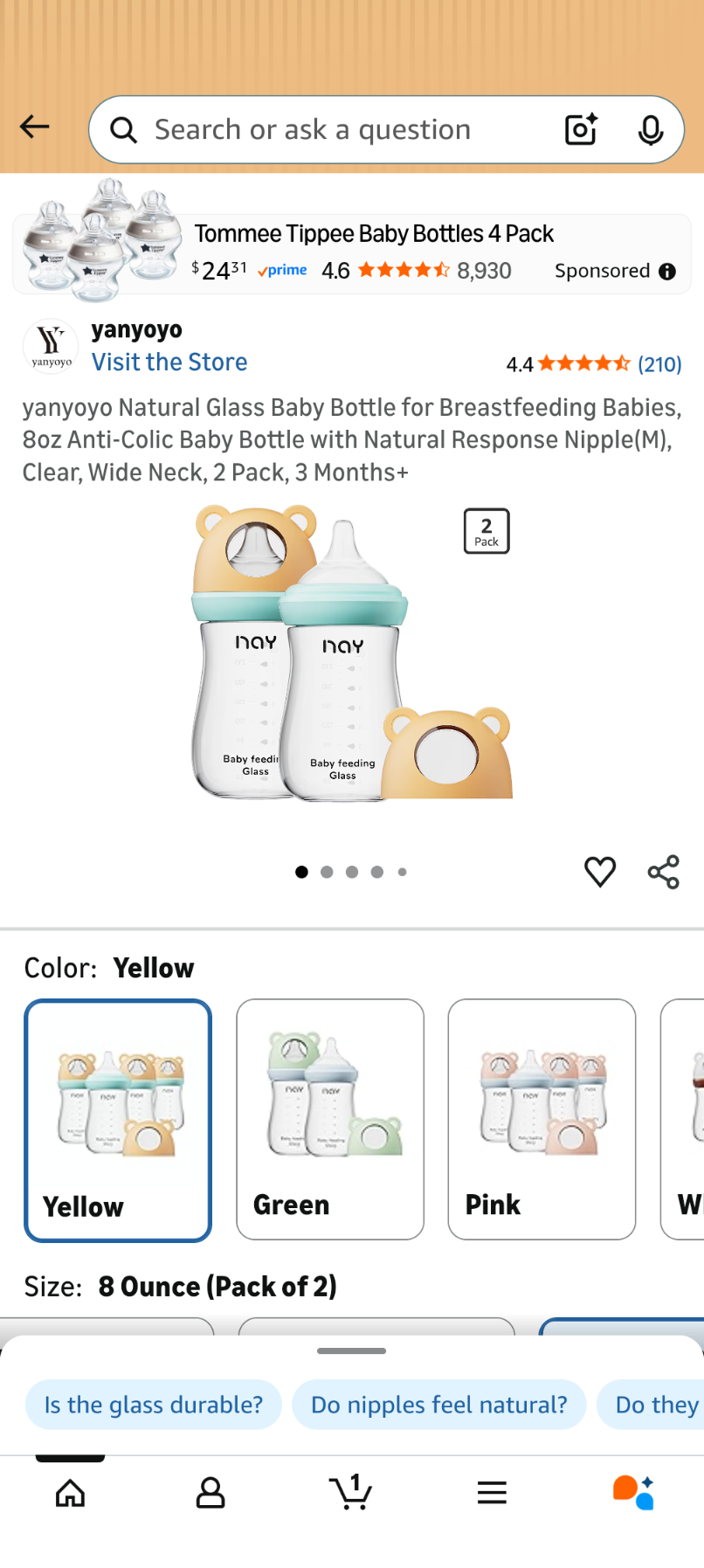Select the Green color option
This screenshot has width=704, height=1568.
click(330, 1119)
